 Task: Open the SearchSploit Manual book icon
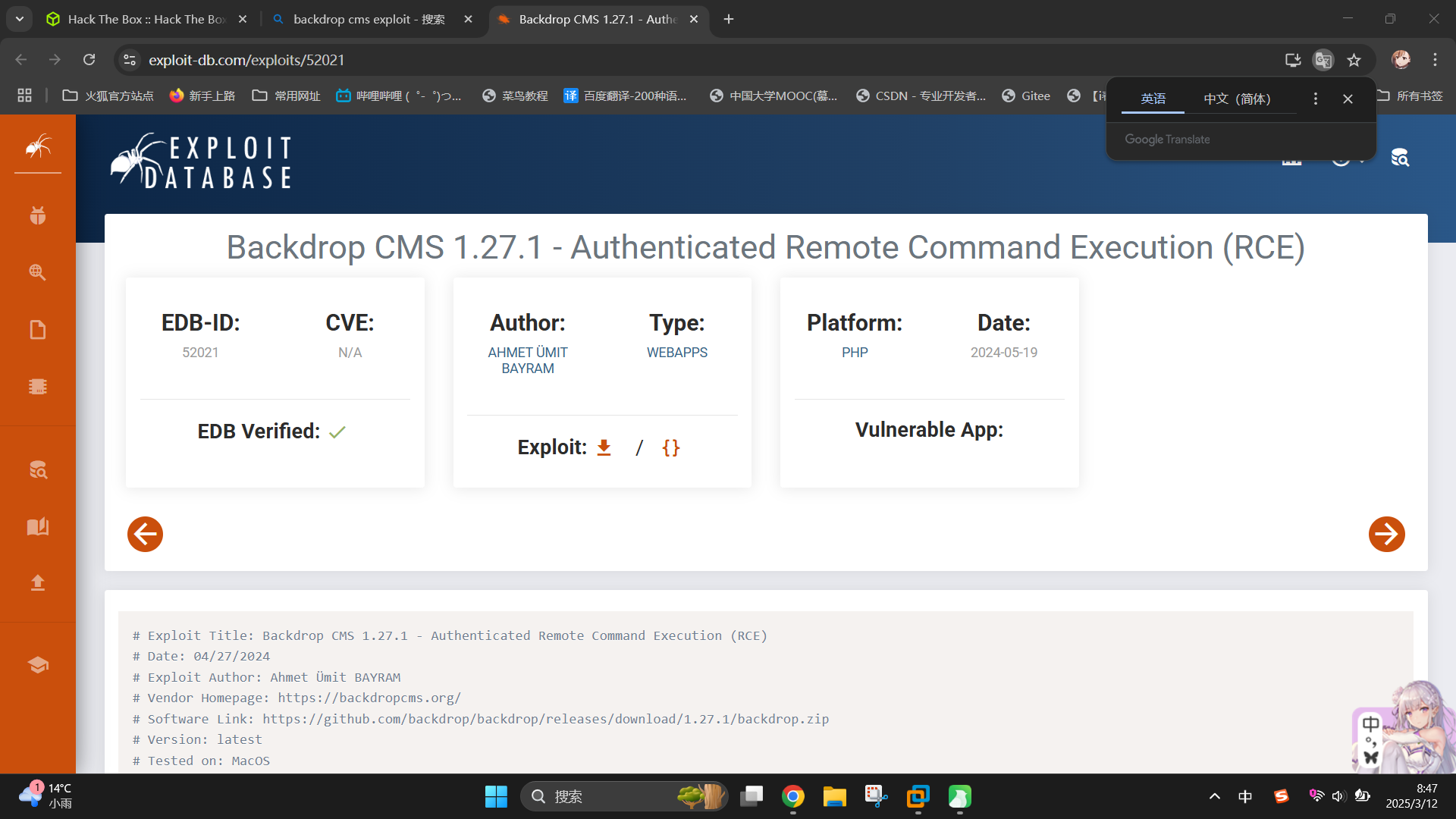coord(38,526)
